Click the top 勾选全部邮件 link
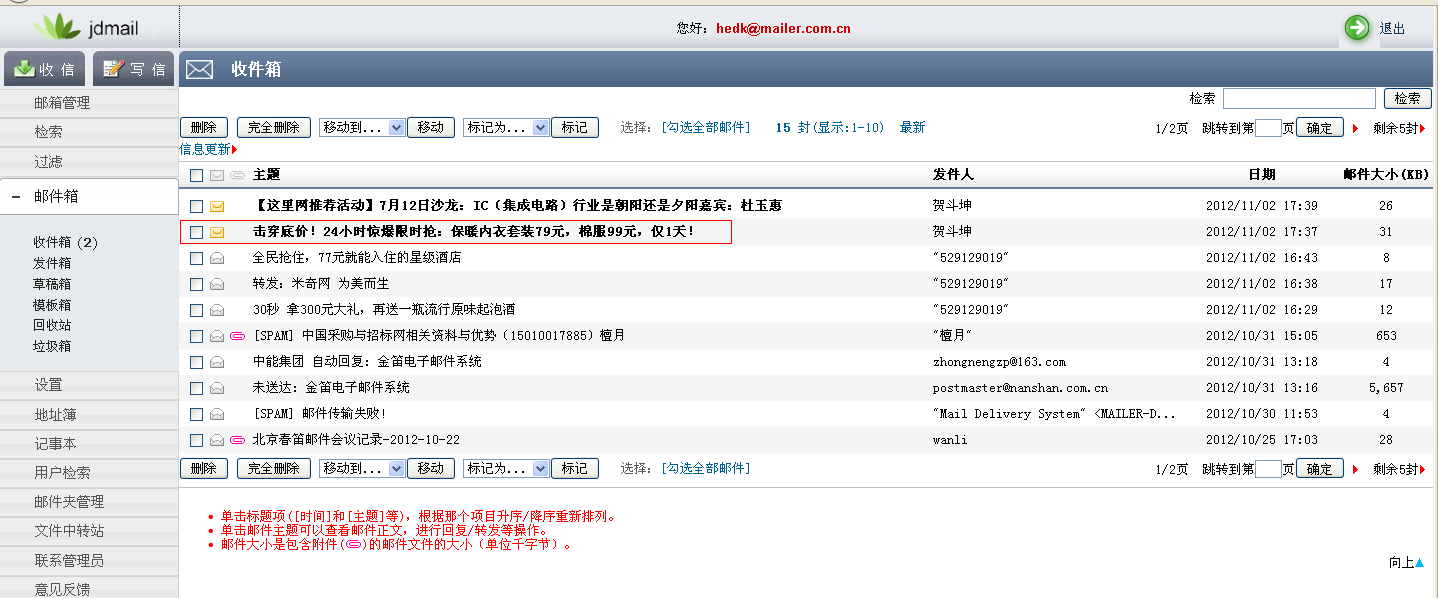Image resolution: width=1438 pixels, height=598 pixels. (x=705, y=128)
